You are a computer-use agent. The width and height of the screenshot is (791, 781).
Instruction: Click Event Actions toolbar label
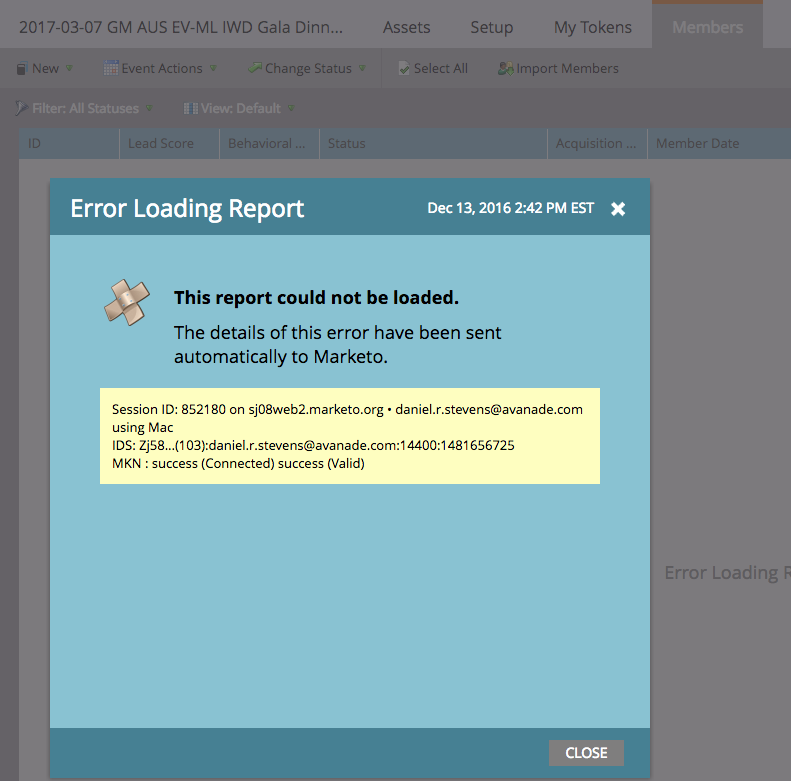tap(162, 68)
